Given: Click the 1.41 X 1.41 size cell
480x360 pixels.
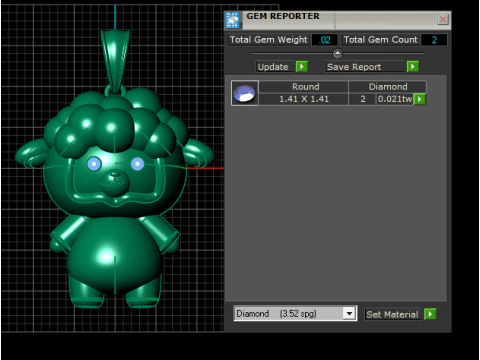Looking at the screenshot, I should [x=304, y=99].
